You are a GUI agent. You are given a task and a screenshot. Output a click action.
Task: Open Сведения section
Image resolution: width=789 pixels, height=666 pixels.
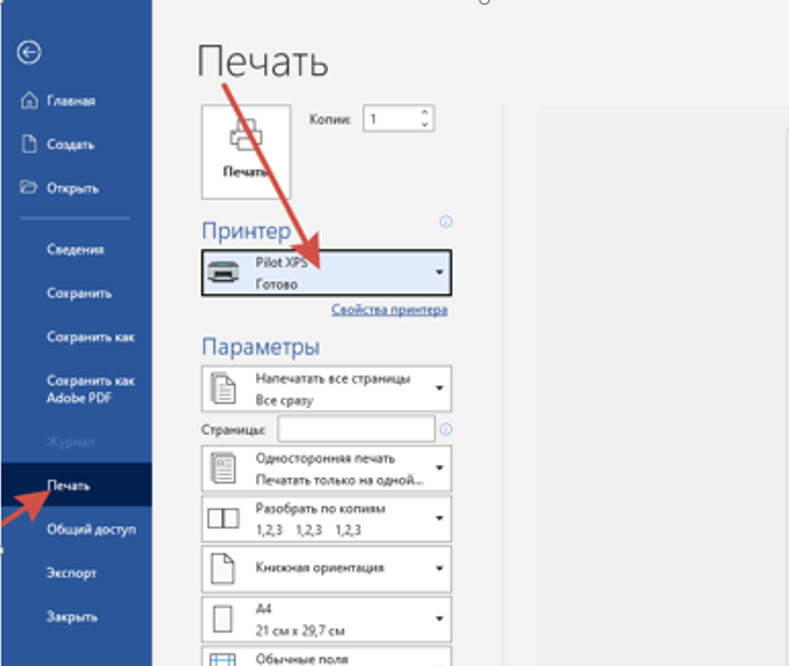[x=75, y=249]
